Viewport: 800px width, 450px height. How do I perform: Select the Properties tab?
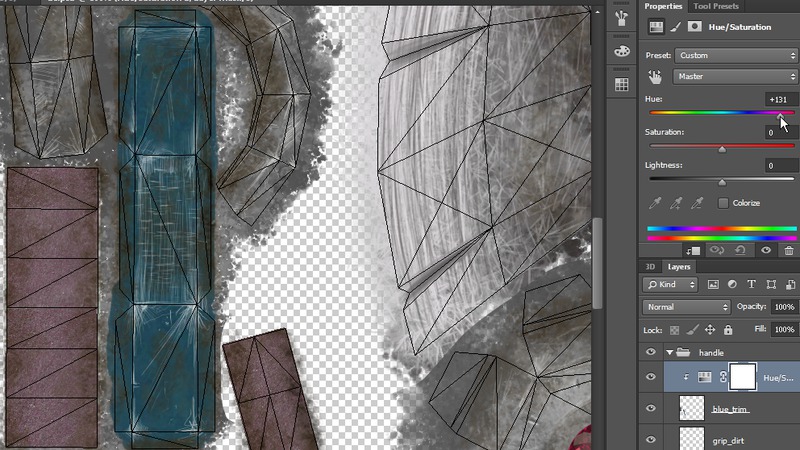(663, 6)
